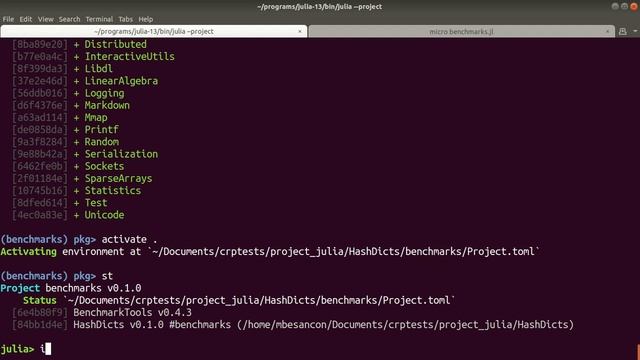Click the Test package name
Screen dimensions: 640x360
[x=96, y=203]
